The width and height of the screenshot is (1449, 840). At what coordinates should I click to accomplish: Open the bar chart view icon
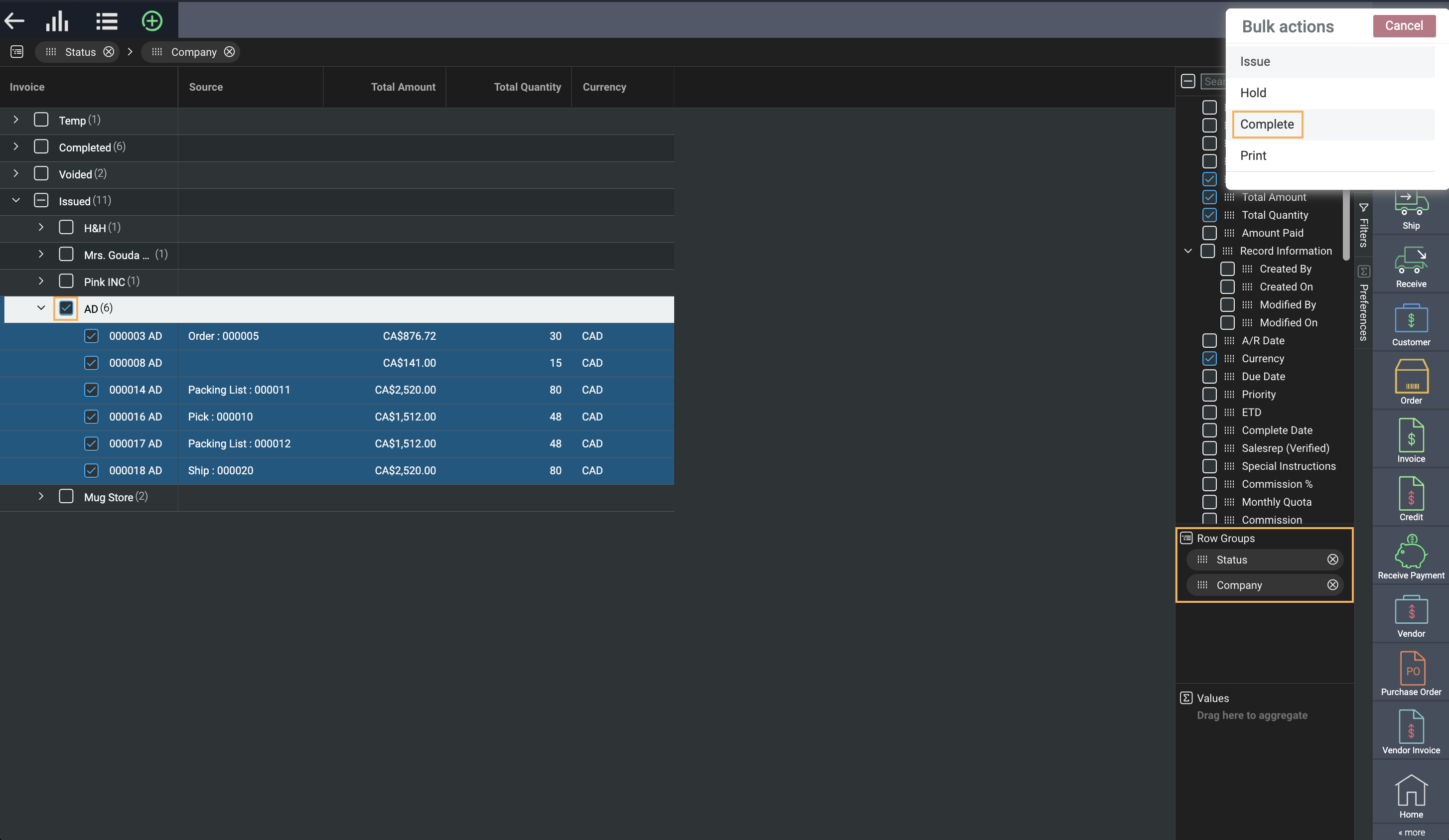(57, 21)
